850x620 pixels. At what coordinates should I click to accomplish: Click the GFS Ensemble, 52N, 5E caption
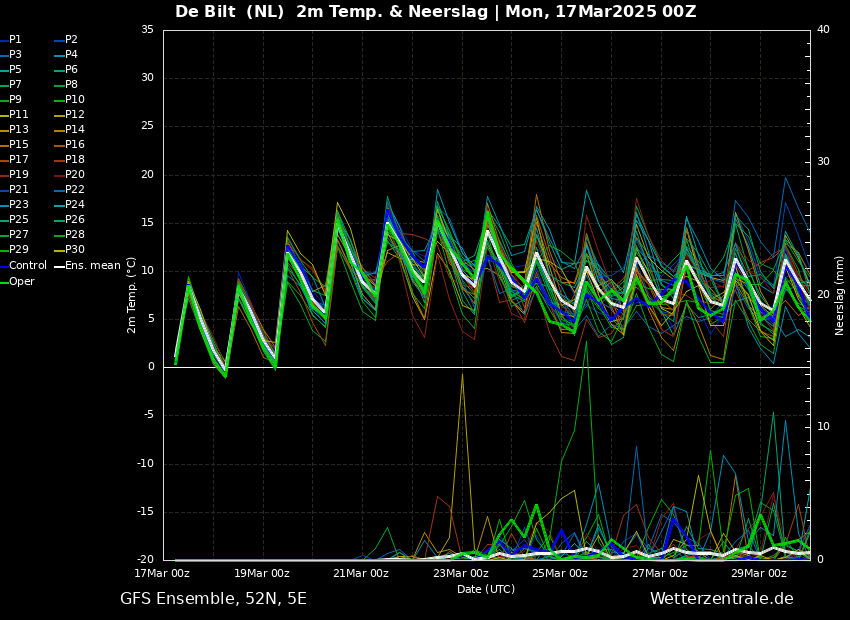coord(213,599)
